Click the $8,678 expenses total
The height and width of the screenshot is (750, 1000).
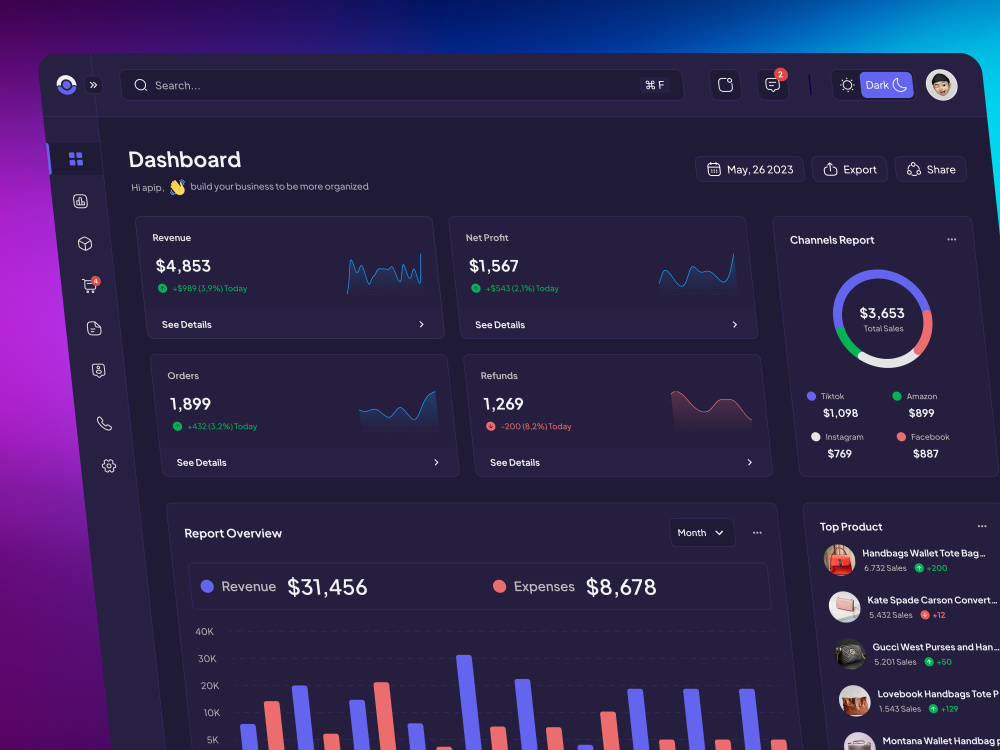point(621,587)
